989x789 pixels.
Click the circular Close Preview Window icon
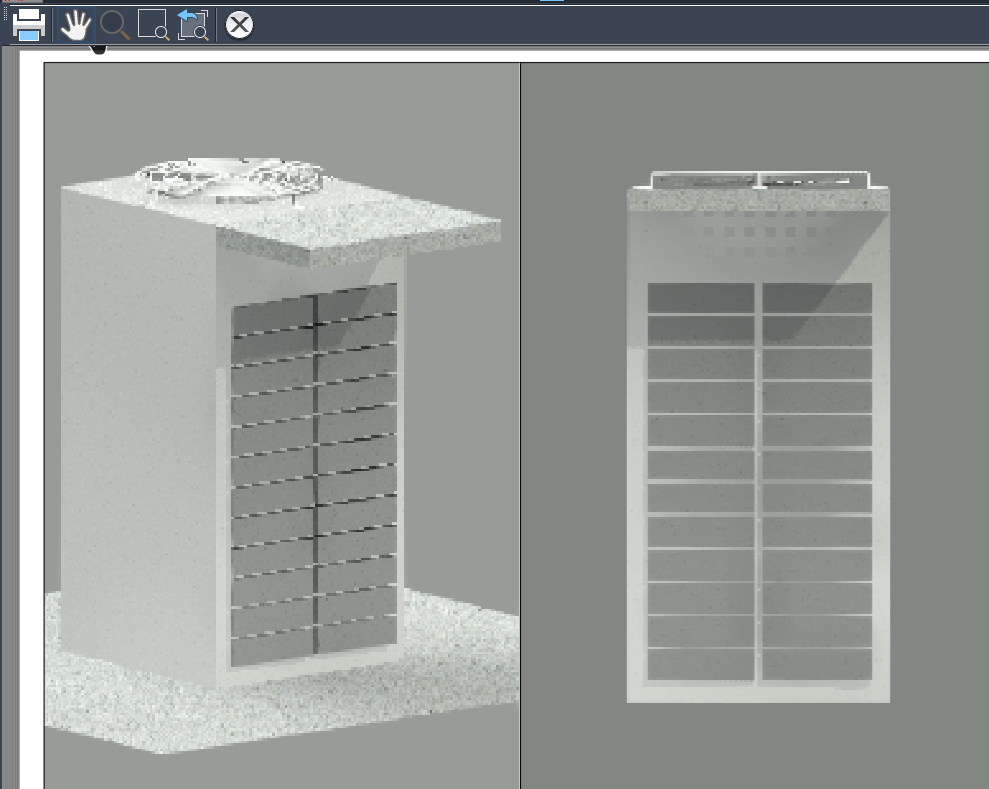pos(238,26)
